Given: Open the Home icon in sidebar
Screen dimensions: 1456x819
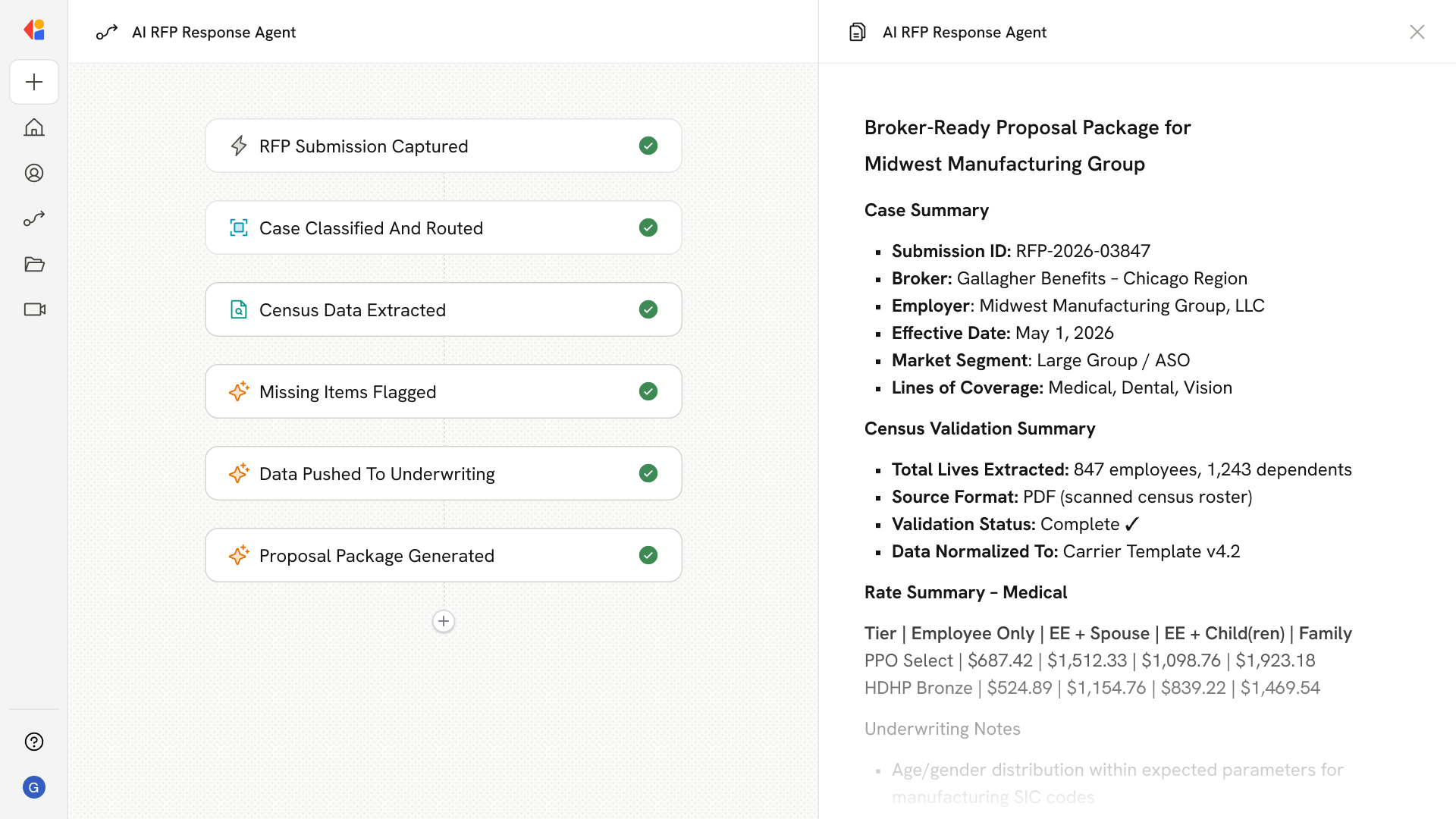Looking at the screenshot, I should 34,127.
